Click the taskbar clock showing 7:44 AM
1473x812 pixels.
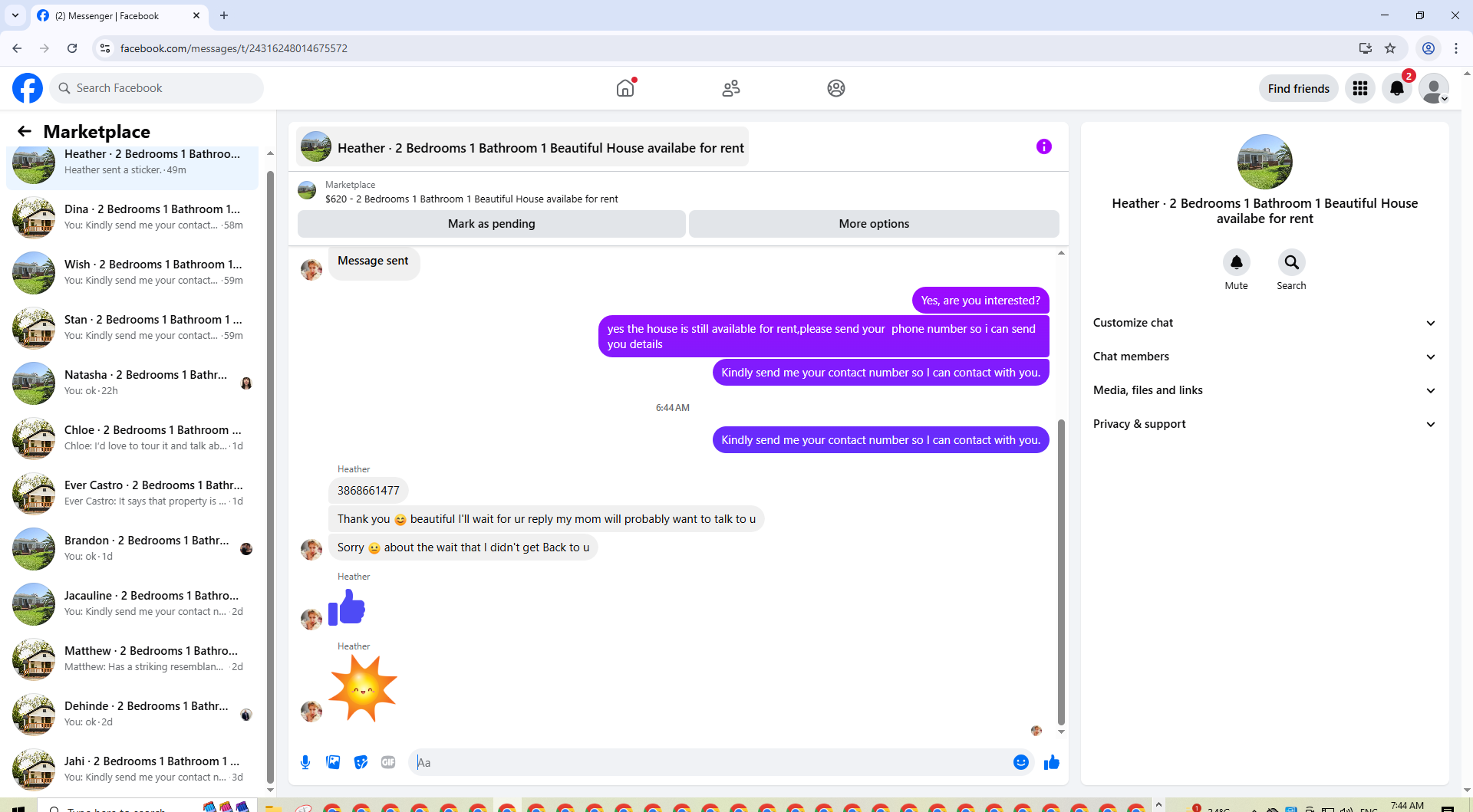[x=1407, y=806]
